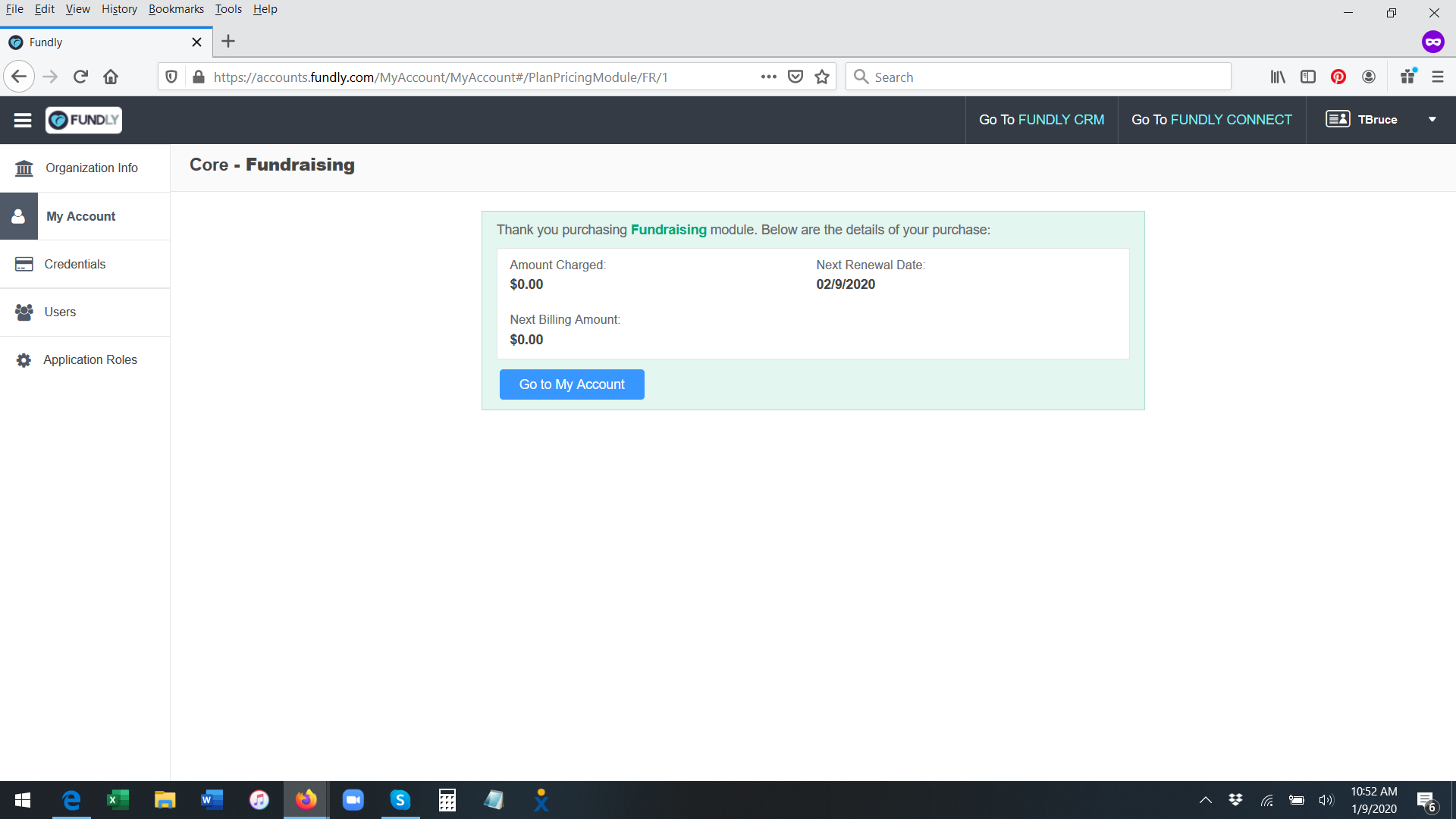Viewport: 1456px width, 819px height.
Task: Open the Bookmarks menu
Action: (x=176, y=9)
